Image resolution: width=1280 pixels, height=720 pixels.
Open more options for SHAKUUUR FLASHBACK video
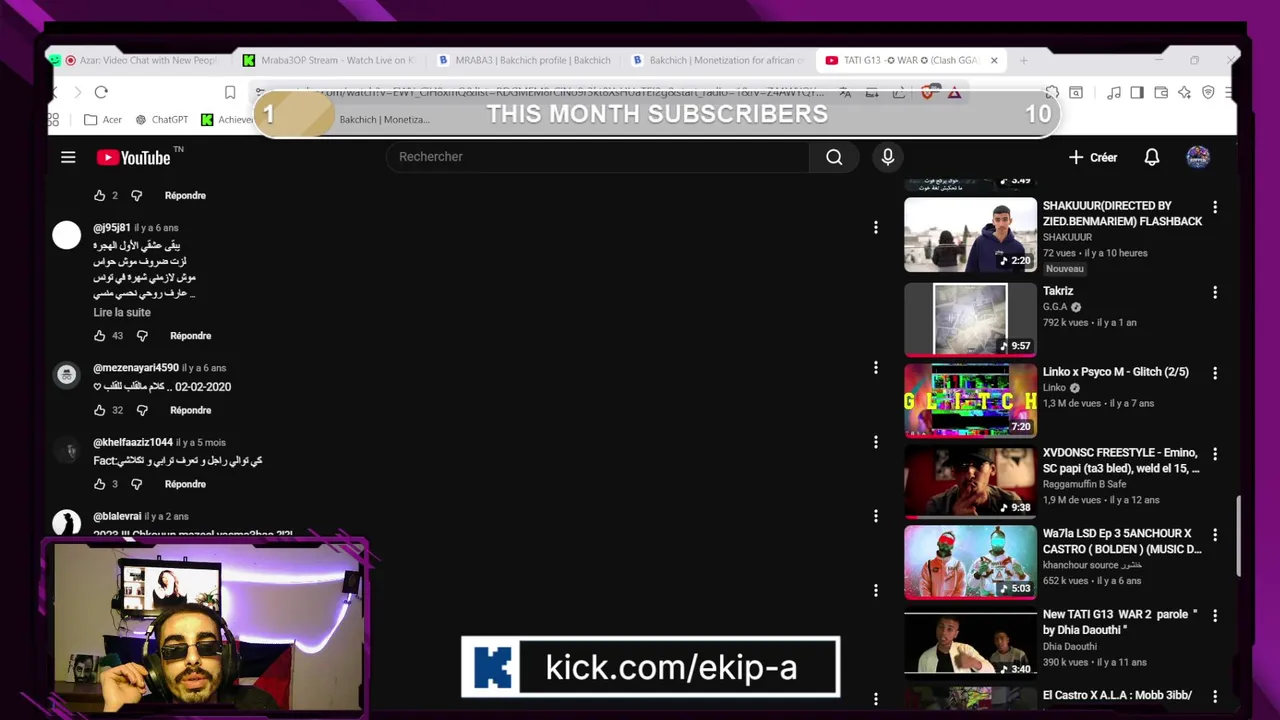pyautogui.click(x=1215, y=207)
